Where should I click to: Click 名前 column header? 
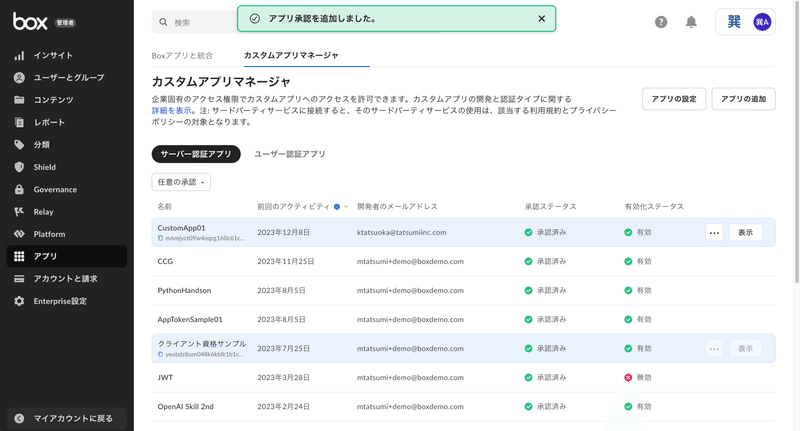[x=164, y=207]
